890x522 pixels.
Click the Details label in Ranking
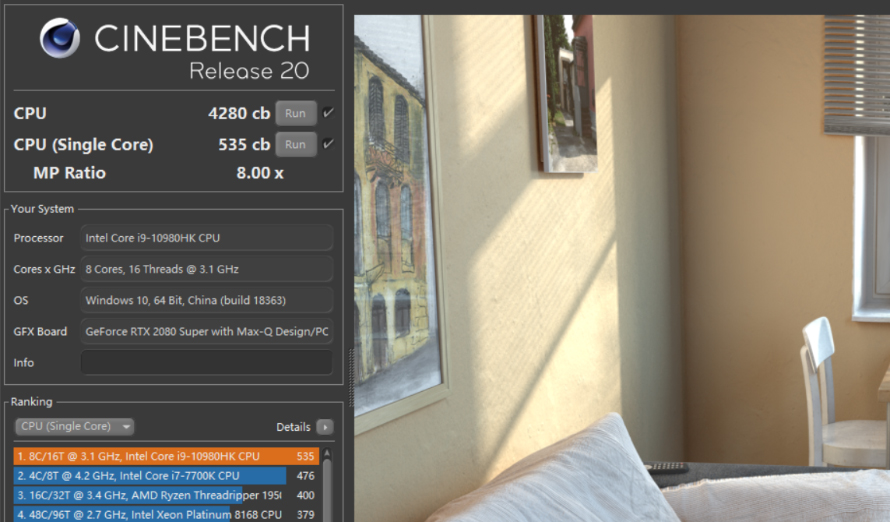[293, 427]
